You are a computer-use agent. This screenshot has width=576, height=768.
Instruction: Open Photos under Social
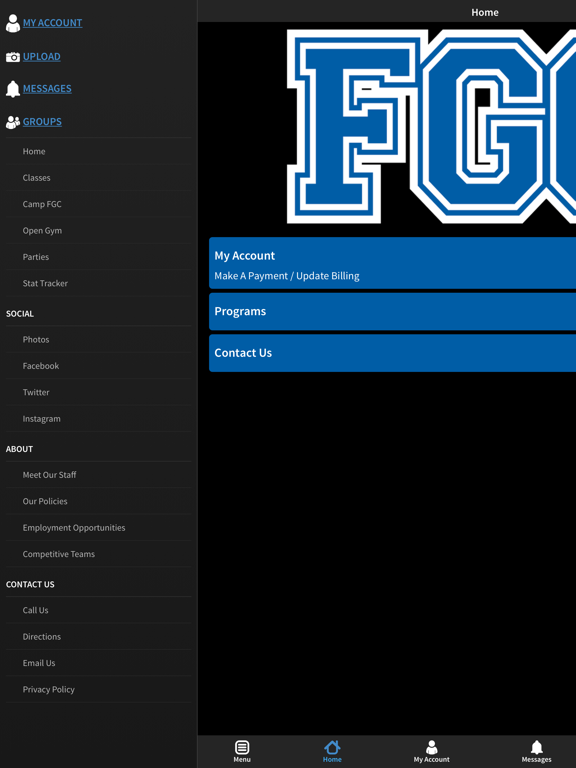point(98,339)
